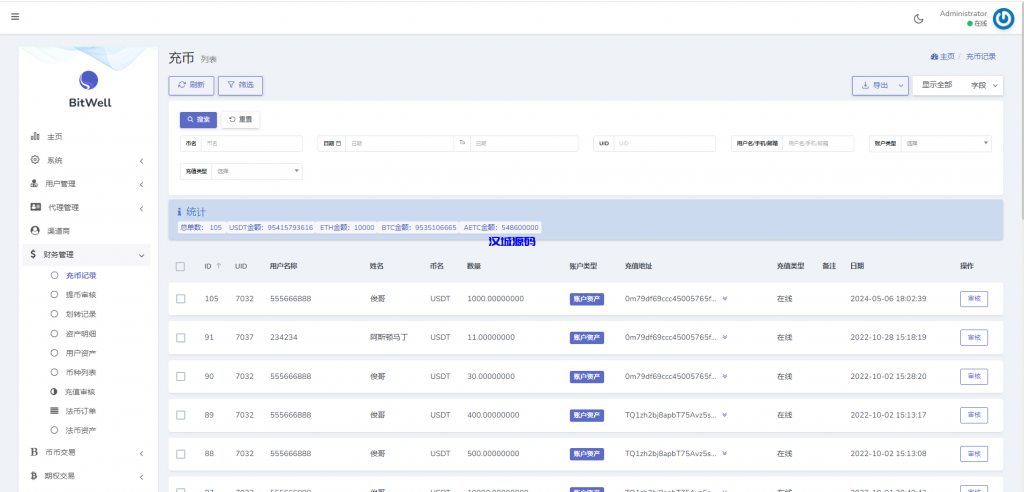Image resolution: width=1024 pixels, height=492 pixels.
Task: Click the statistics info icon
Action: click(x=180, y=212)
